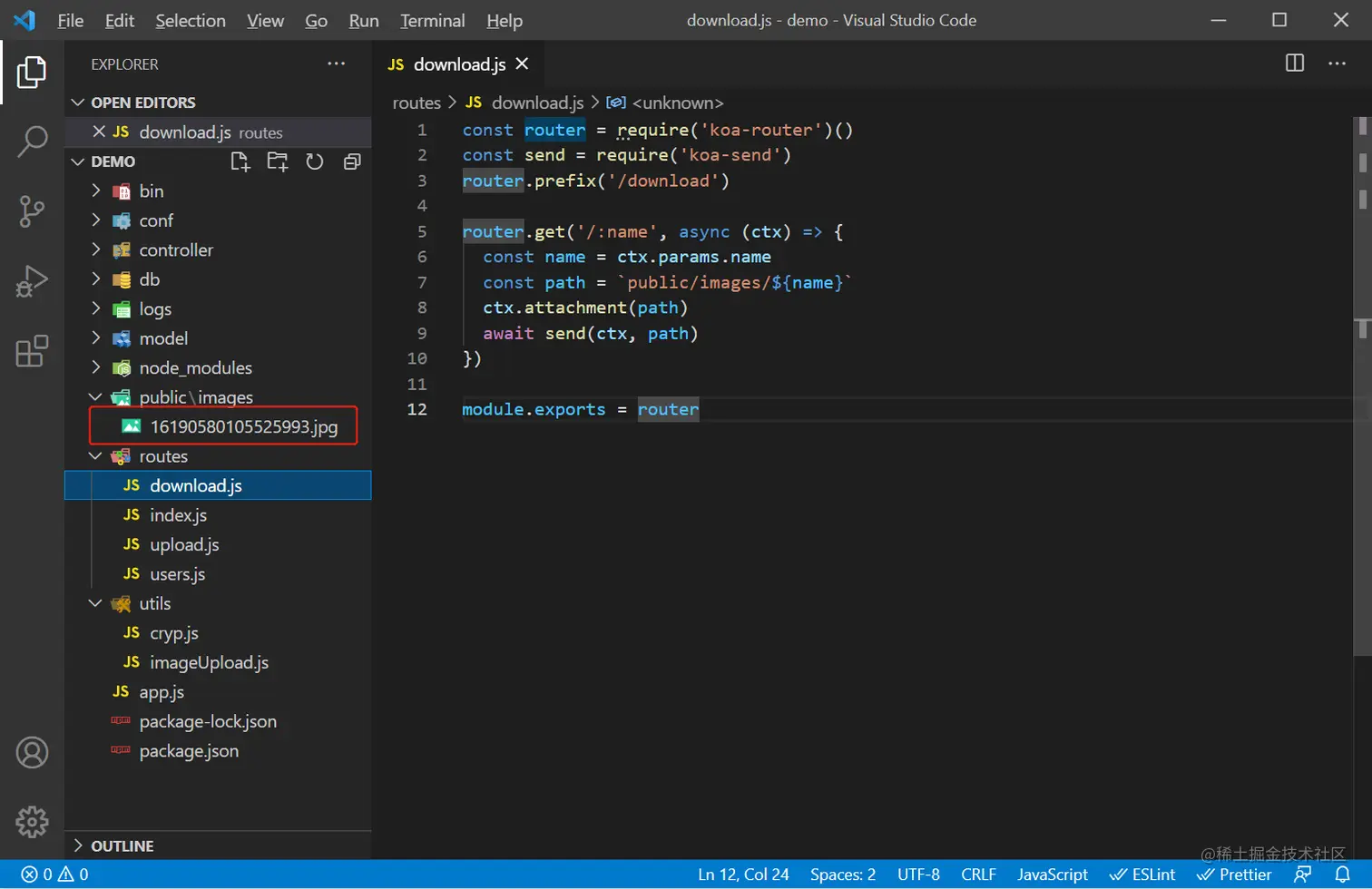Expand the node_modules folder
Screen dimensions: 1372x889
[x=195, y=367]
